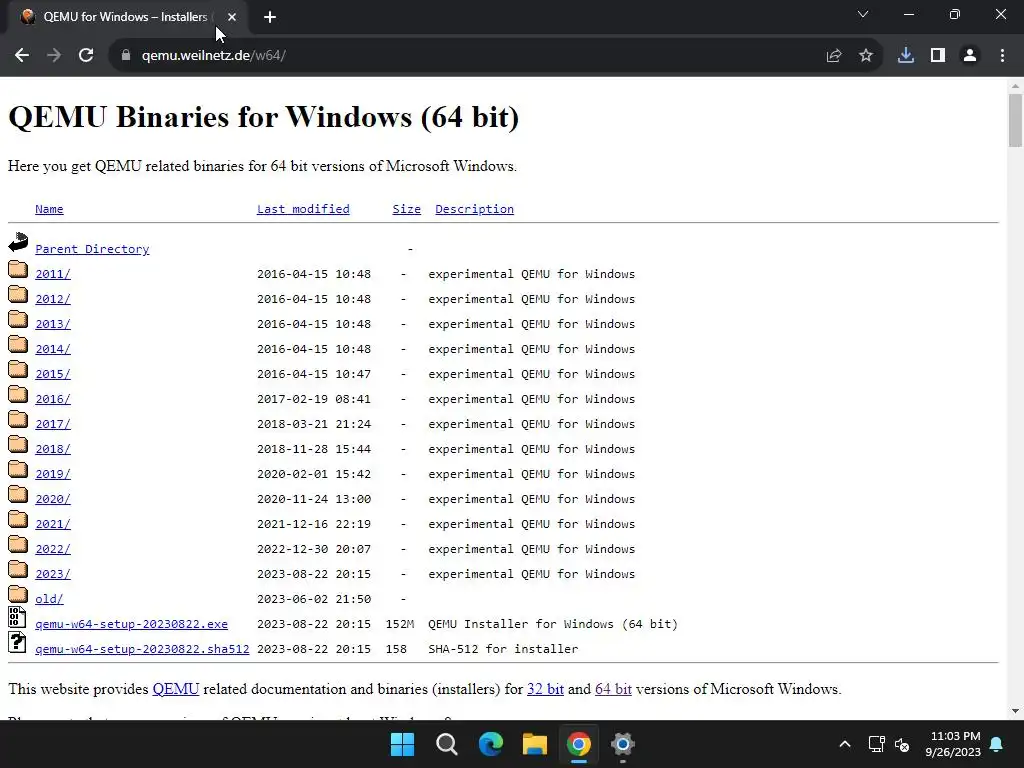Download qemu-w64-setup-20230822.exe

click(131, 624)
